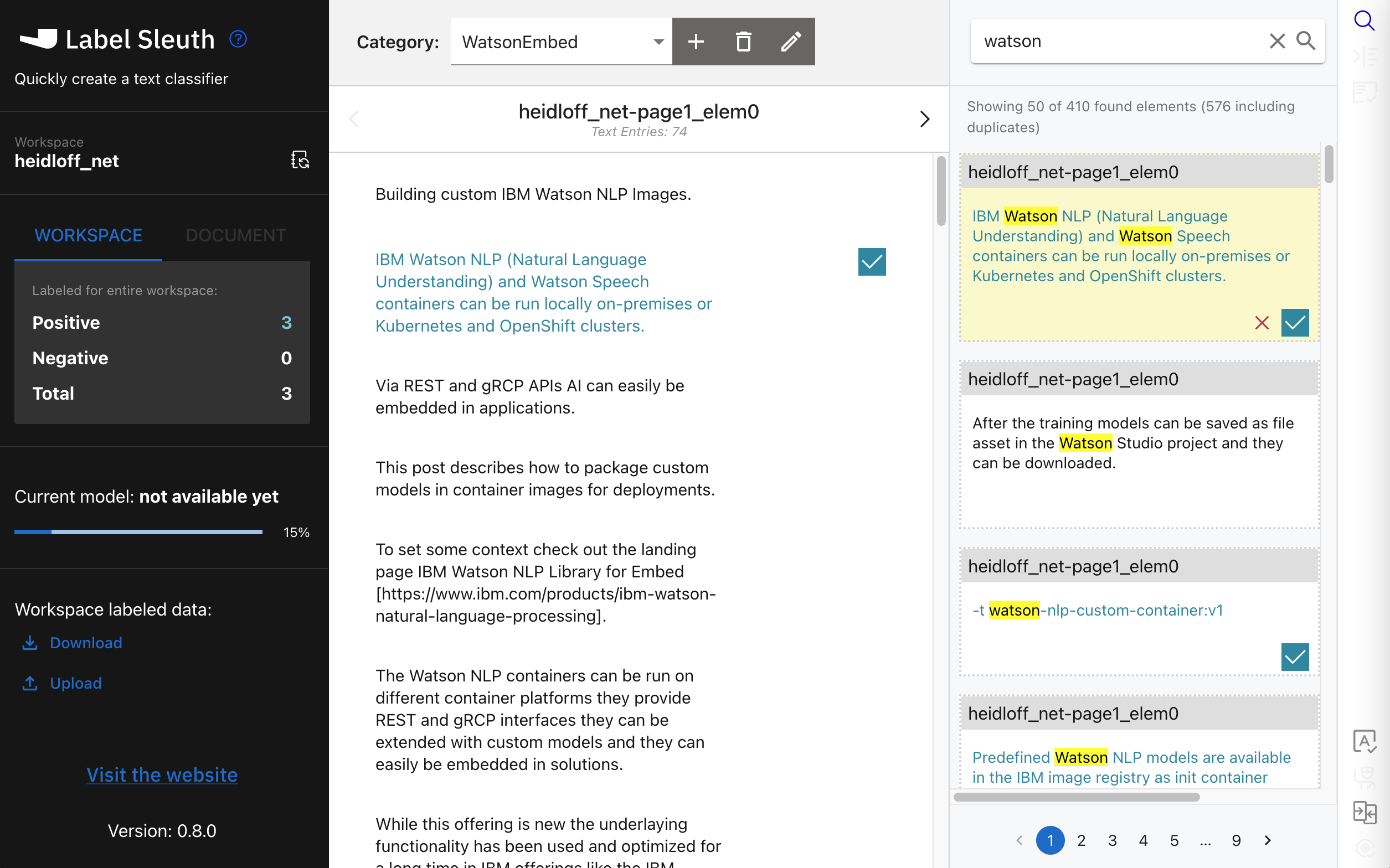Go to search results page 5
Screen dimensions: 1390x868
[x=1174, y=840]
